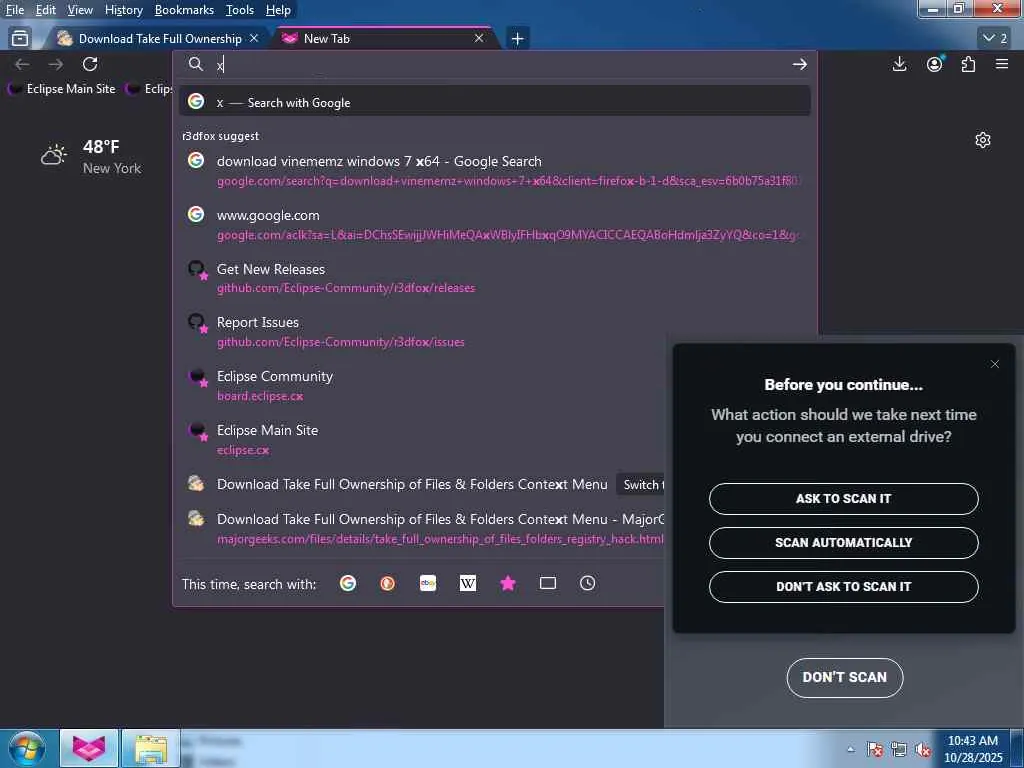Select 'x — Search with Google' suggestion

pos(494,102)
